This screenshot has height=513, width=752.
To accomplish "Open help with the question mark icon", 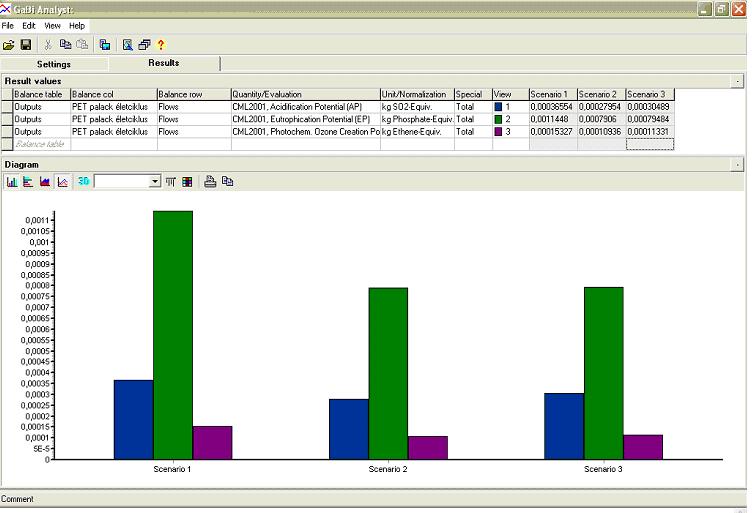I will 161,45.
